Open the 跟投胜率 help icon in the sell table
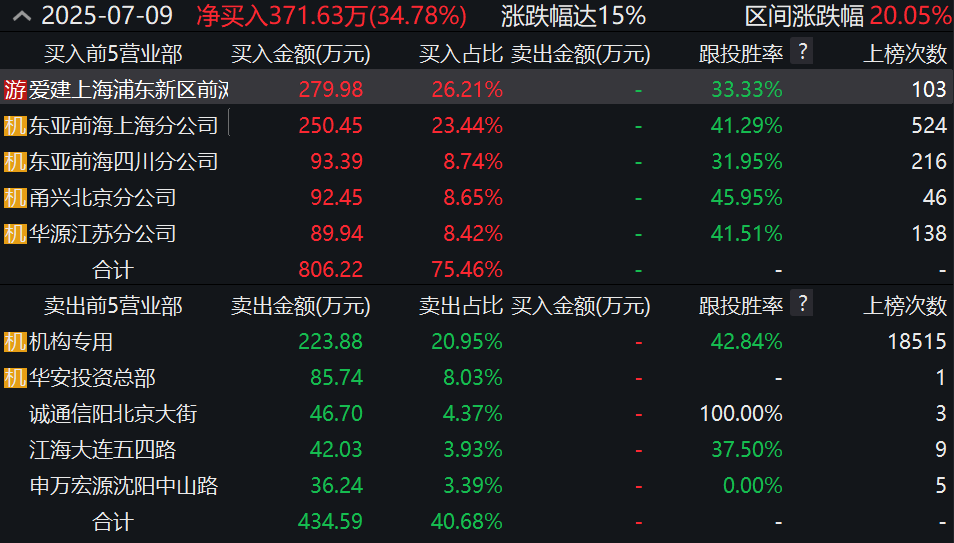This screenshot has width=954, height=543. coord(801,304)
